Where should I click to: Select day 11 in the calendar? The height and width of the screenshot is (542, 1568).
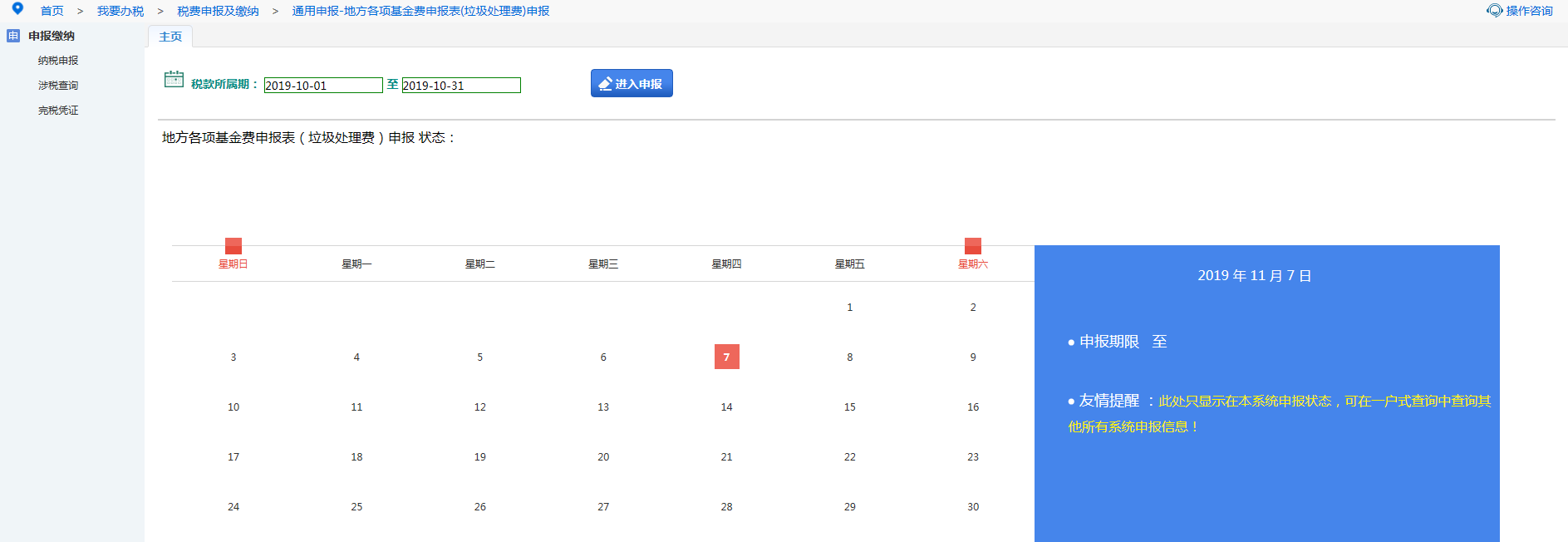click(356, 407)
